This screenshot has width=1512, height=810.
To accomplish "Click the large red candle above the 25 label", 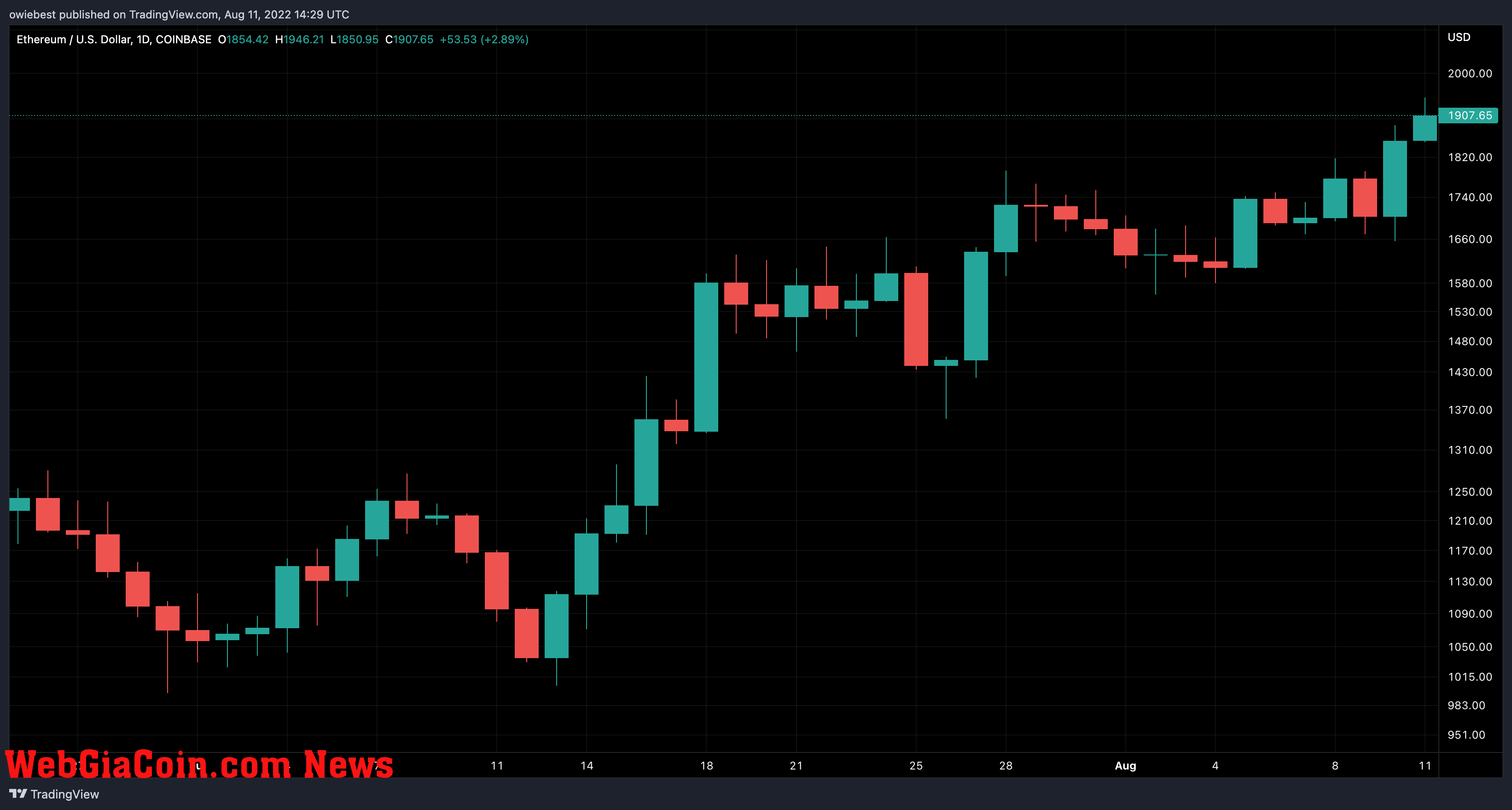I will coord(916,319).
